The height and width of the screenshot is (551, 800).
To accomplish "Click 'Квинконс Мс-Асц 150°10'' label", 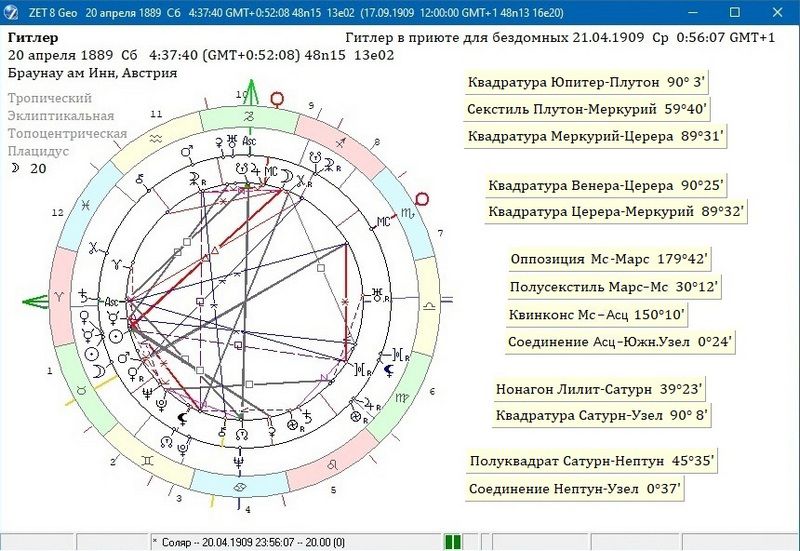I will coord(596,314).
